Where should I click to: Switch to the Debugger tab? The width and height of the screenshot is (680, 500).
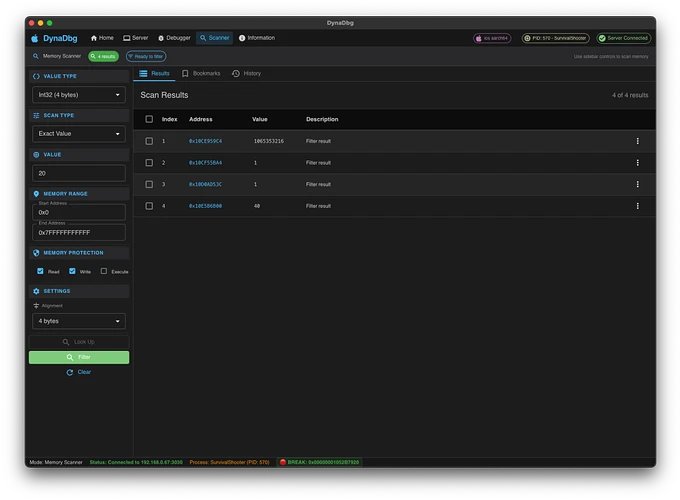(173, 38)
